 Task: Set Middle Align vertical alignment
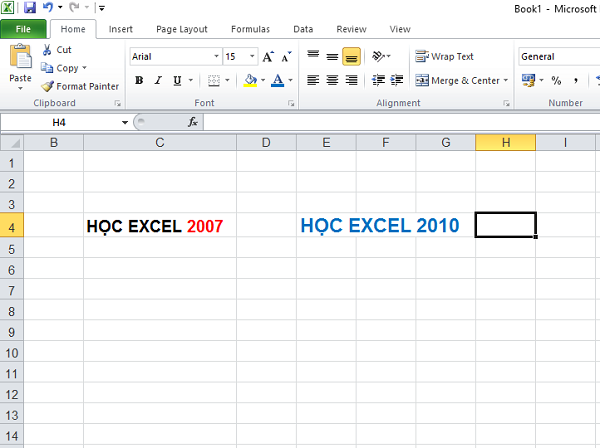click(x=332, y=56)
